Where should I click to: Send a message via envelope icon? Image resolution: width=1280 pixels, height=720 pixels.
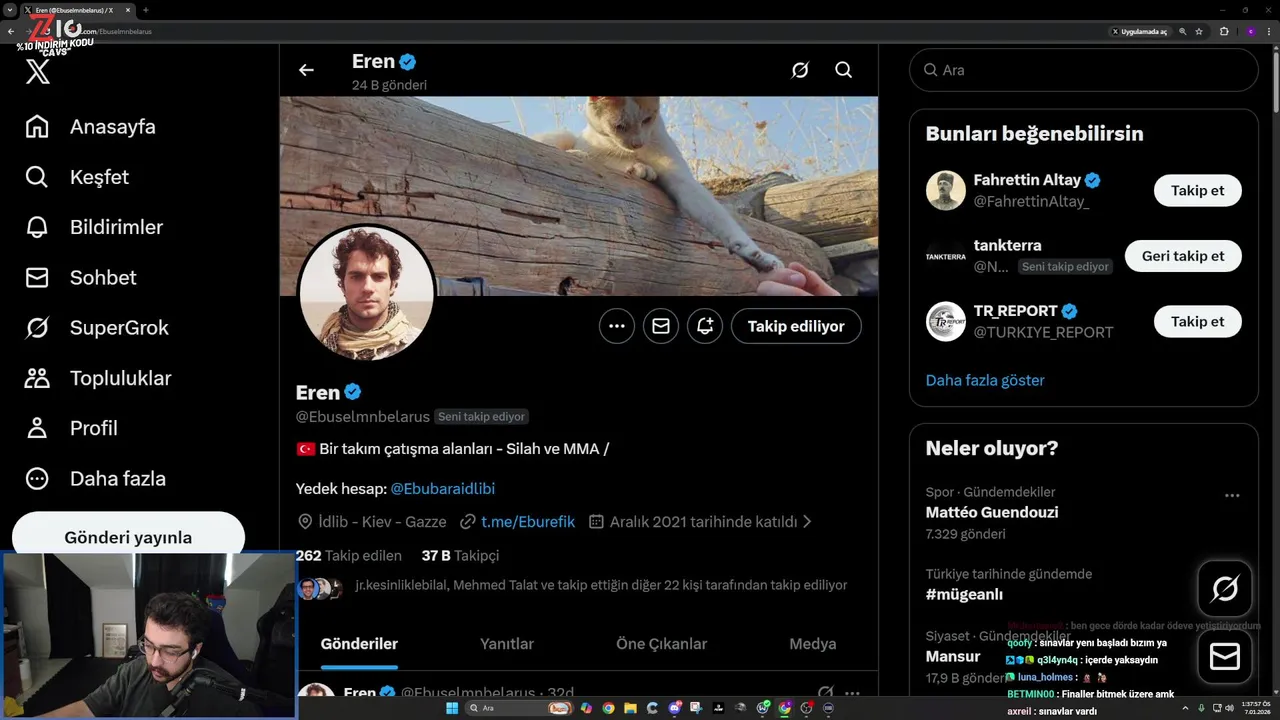(661, 326)
